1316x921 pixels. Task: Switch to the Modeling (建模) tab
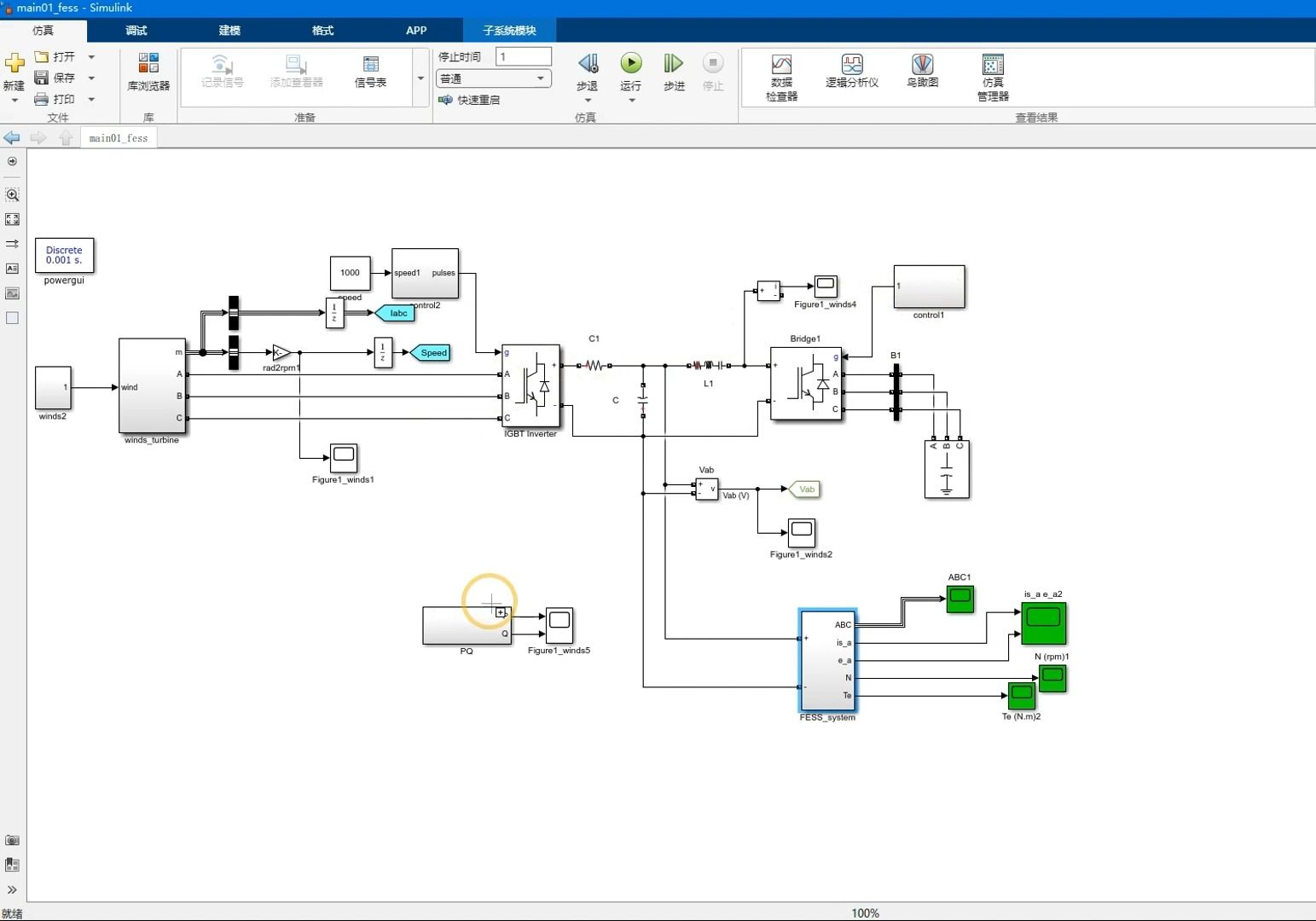tap(229, 30)
